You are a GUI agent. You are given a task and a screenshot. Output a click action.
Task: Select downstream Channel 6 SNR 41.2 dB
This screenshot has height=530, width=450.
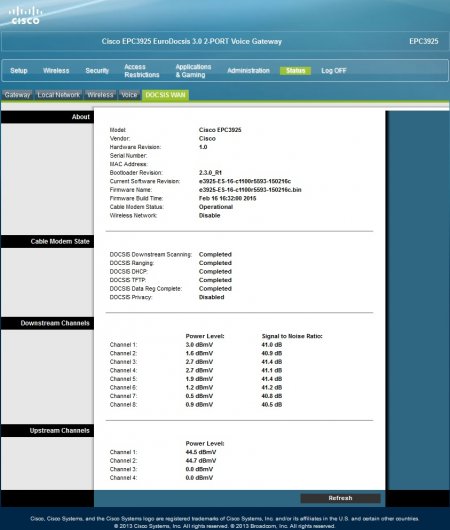(271, 388)
